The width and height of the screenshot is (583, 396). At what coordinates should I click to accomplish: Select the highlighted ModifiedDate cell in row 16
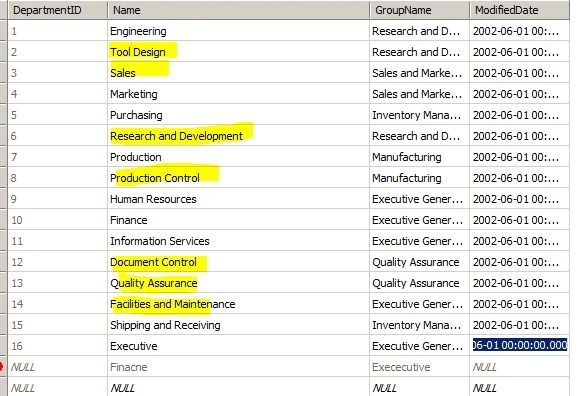point(519,345)
